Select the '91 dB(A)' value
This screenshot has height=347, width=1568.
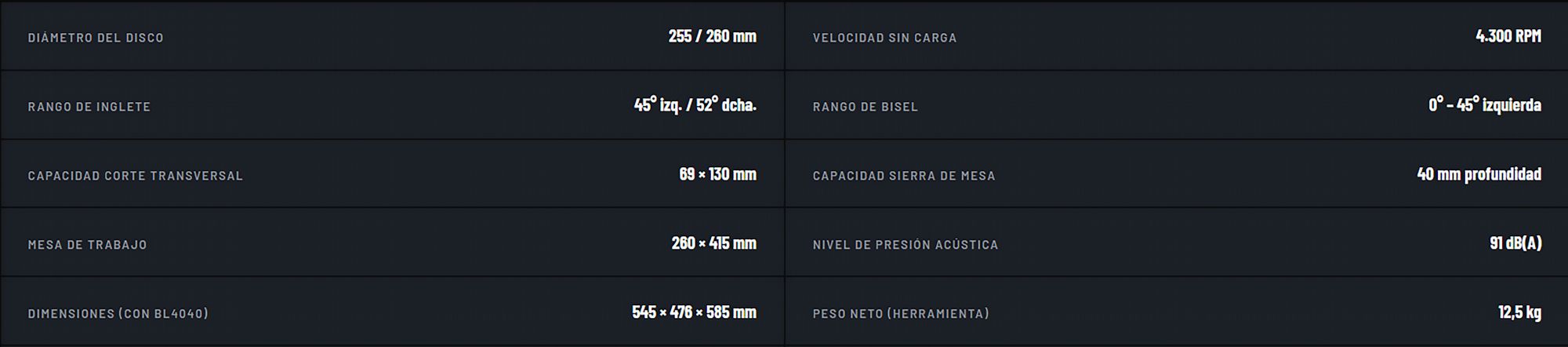tap(1515, 243)
